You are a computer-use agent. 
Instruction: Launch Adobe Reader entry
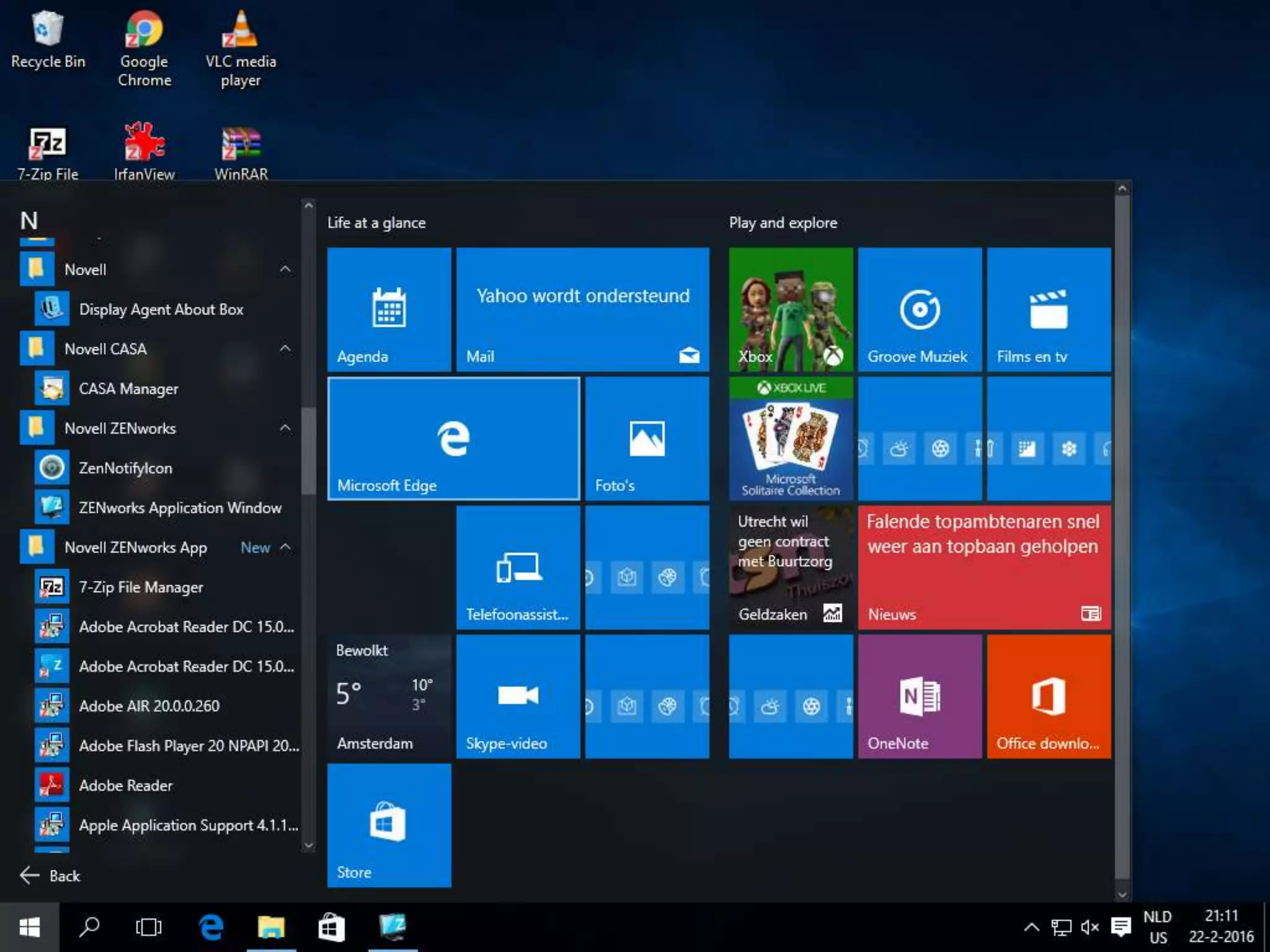click(x=160, y=785)
